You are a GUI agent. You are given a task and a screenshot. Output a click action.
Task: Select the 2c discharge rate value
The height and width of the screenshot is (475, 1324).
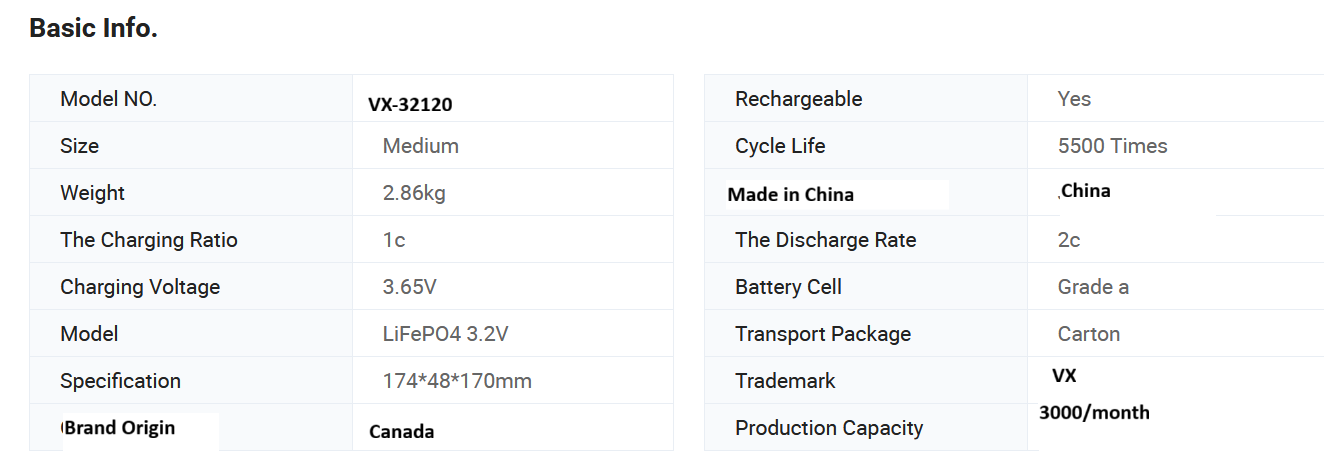tap(1069, 240)
